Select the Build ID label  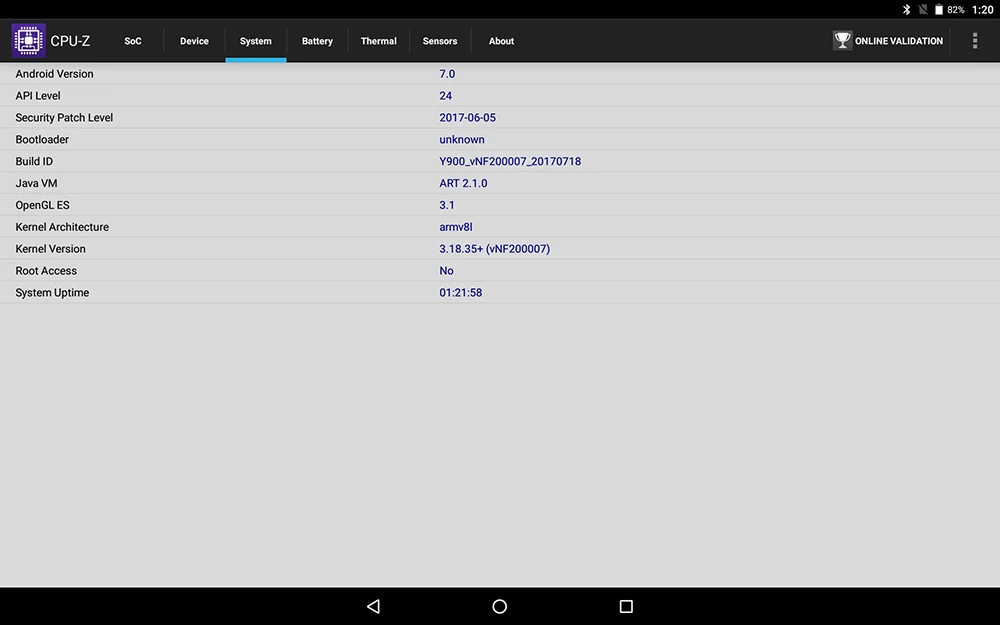pos(34,161)
